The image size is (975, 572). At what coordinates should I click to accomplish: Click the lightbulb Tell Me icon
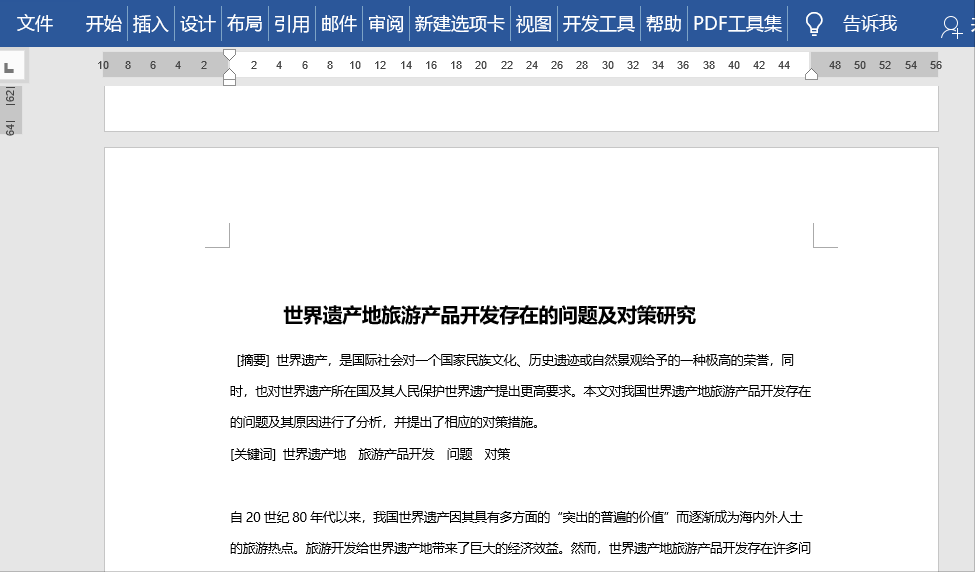point(814,24)
